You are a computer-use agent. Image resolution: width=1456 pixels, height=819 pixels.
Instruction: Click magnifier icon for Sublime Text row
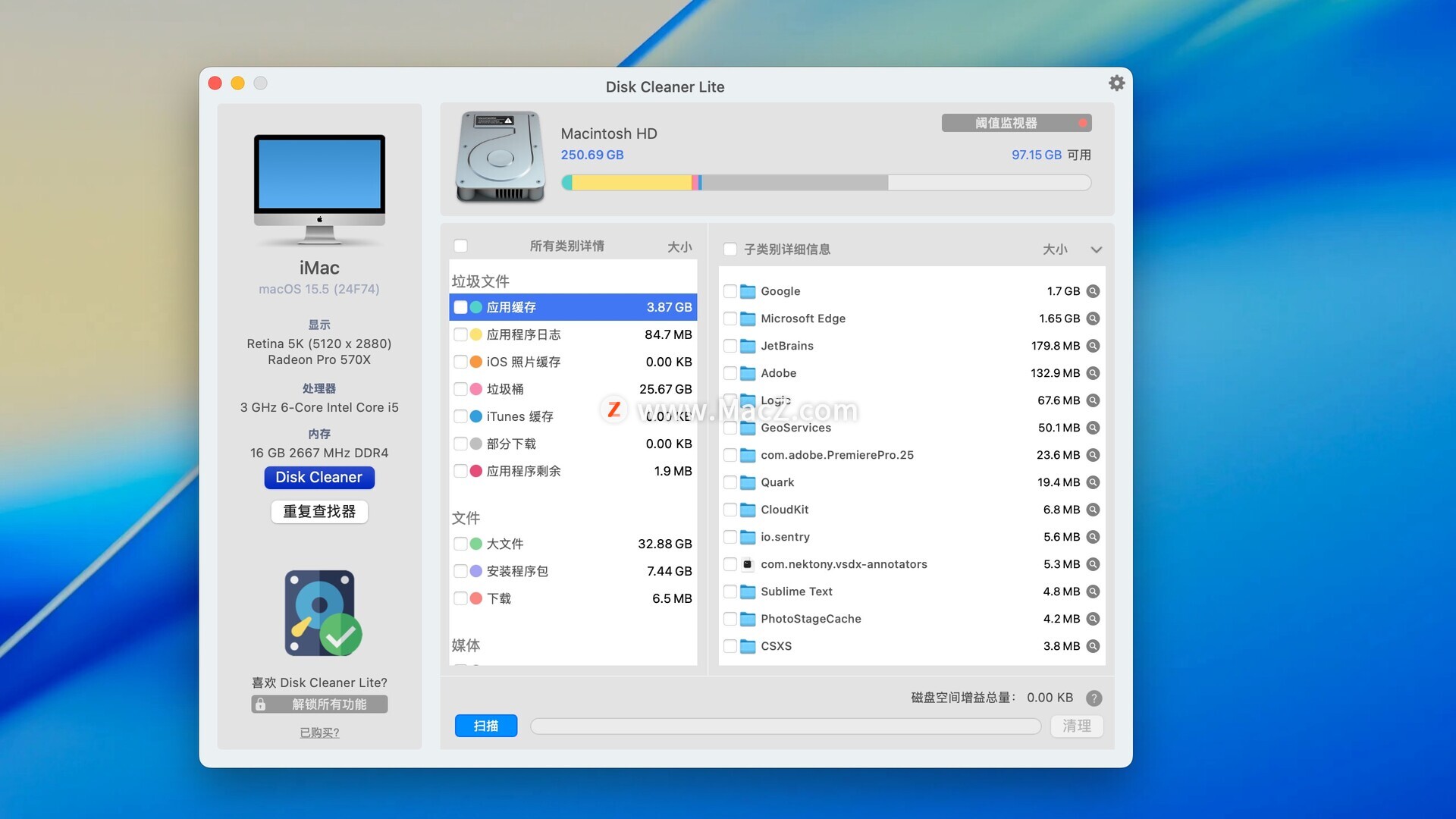(x=1093, y=591)
